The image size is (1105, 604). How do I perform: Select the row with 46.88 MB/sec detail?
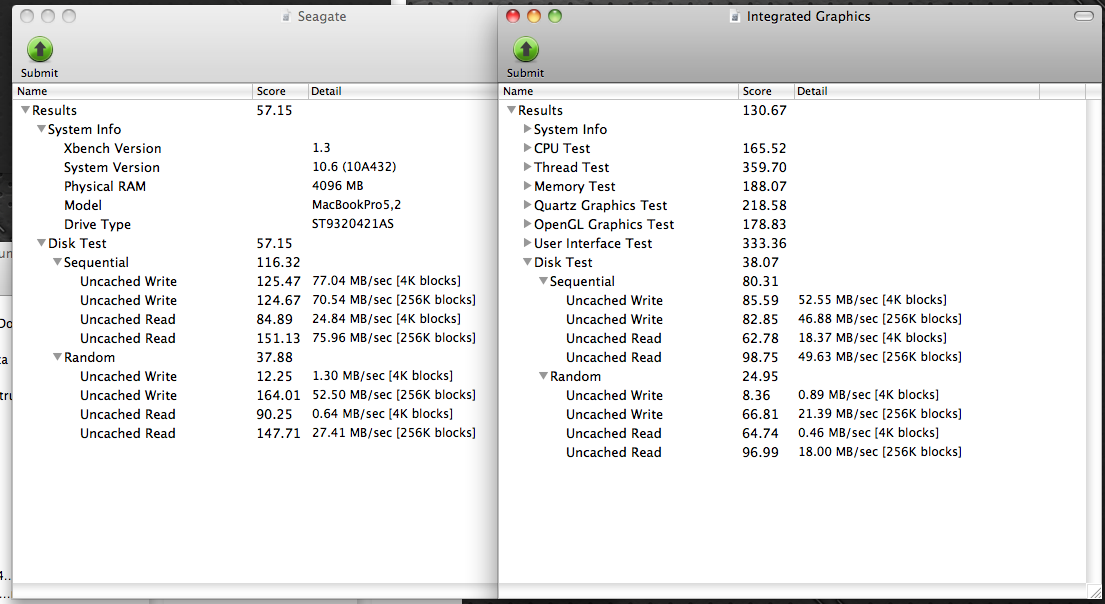[x=793, y=319]
